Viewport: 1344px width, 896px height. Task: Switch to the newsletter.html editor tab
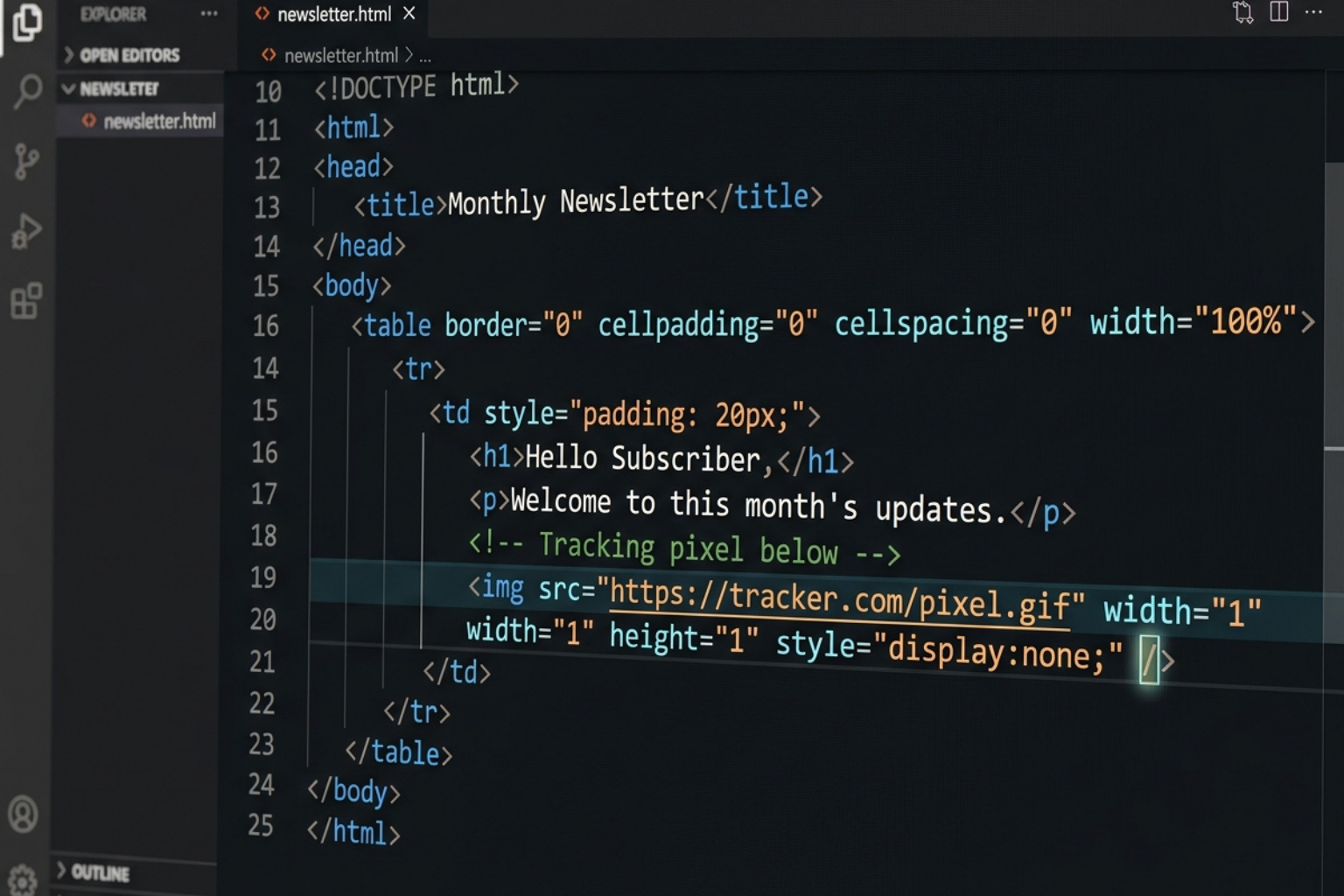[332, 13]
